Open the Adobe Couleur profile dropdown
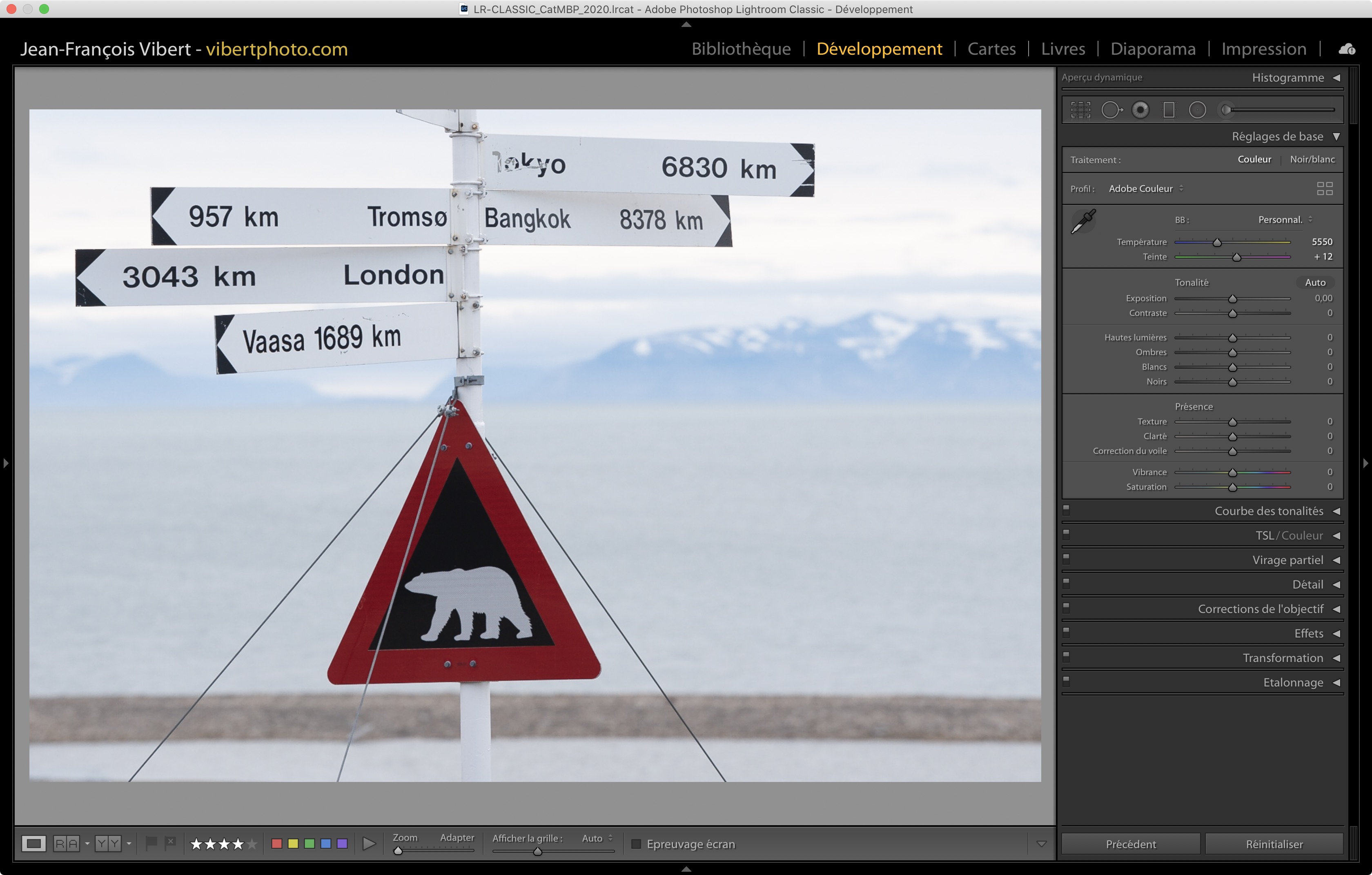Viewport: 1372px width, 875px height. coord(1145,189)
